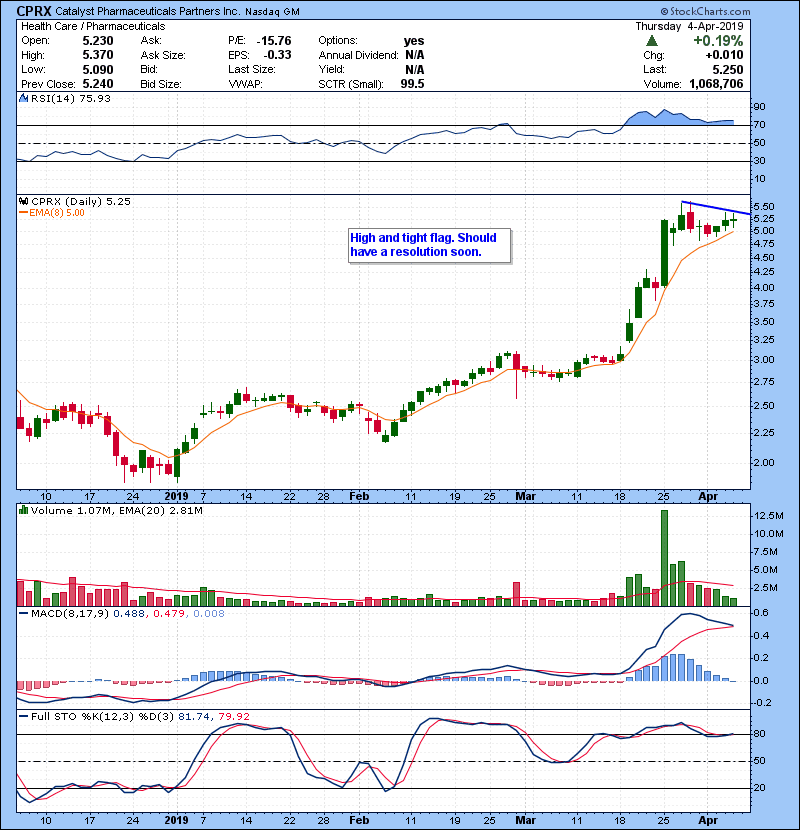
Task: Select the CPRX ticker symbol in the title
Action: [x=34, y=11]
